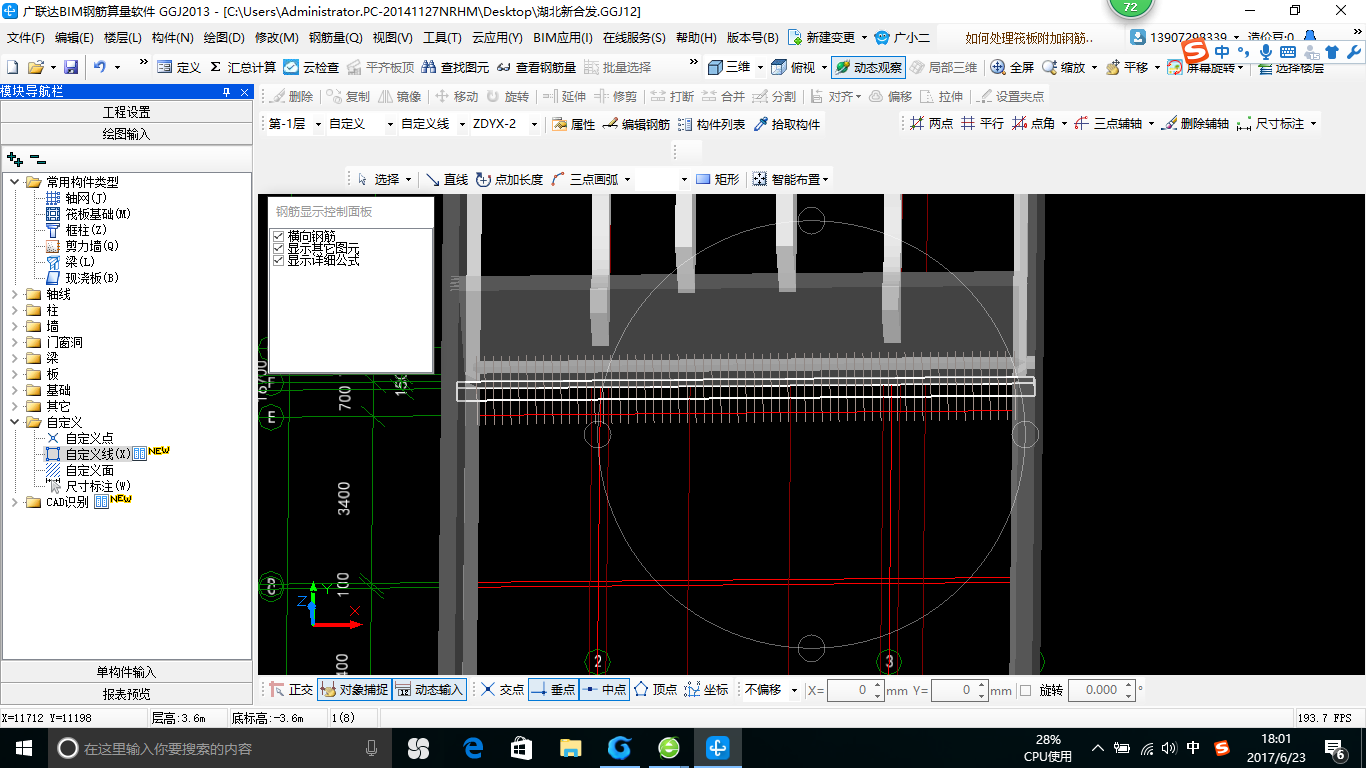Toggle the 显示详细公式 checkbox
The height and width of the screenshot is (768, 1366).
click(279, 260)
